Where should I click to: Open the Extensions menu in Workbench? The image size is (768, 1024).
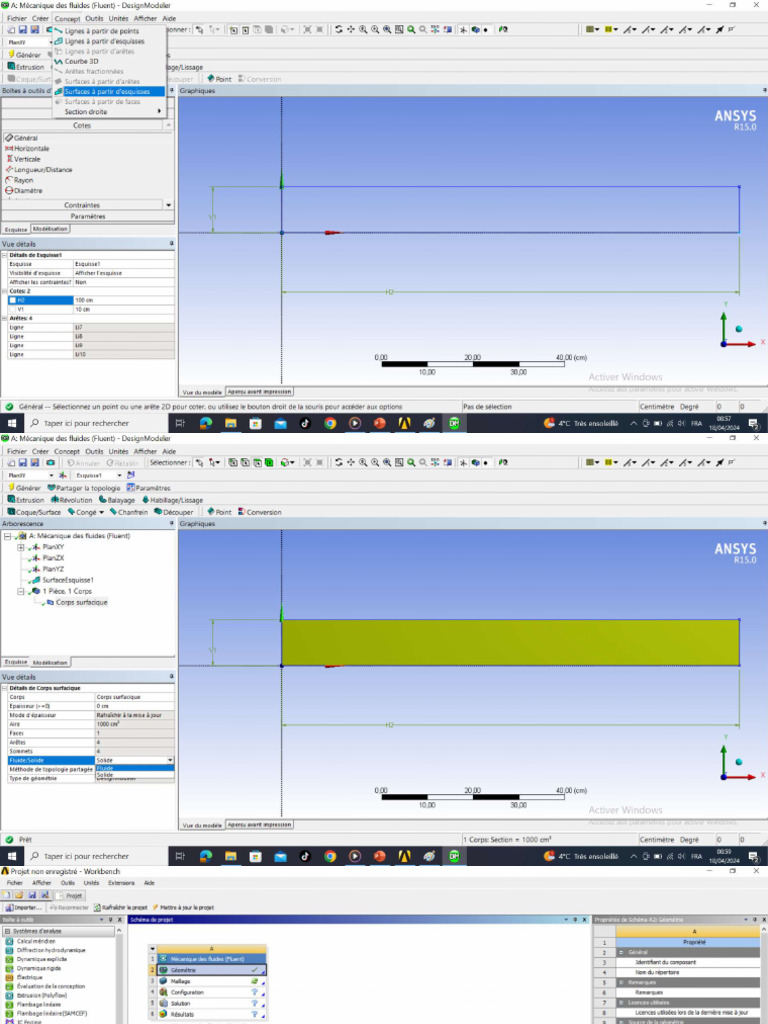point(120,883)
